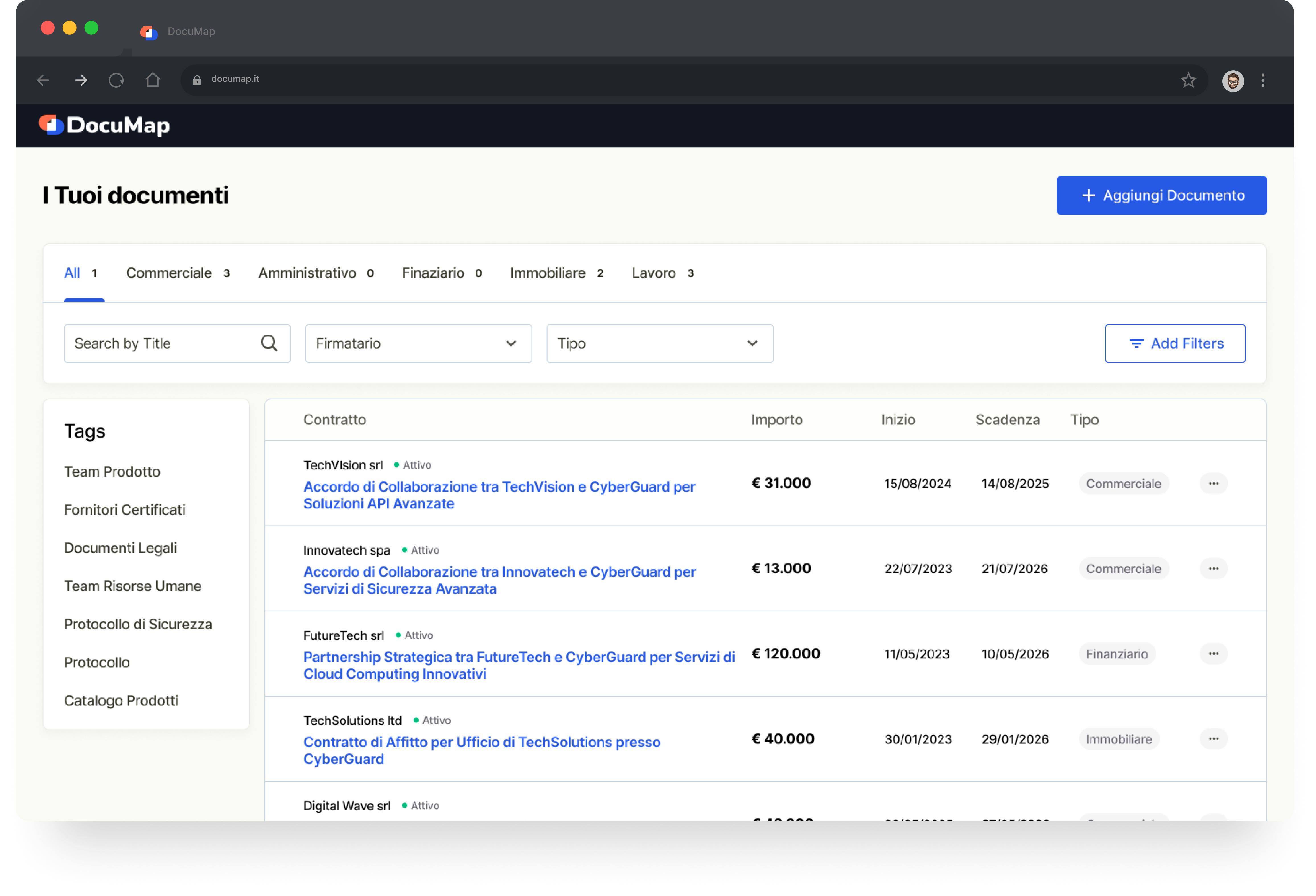The height and width of the screenshot is (896, 1316).
Task: Click the Add Filters button
Action: 1175,343
